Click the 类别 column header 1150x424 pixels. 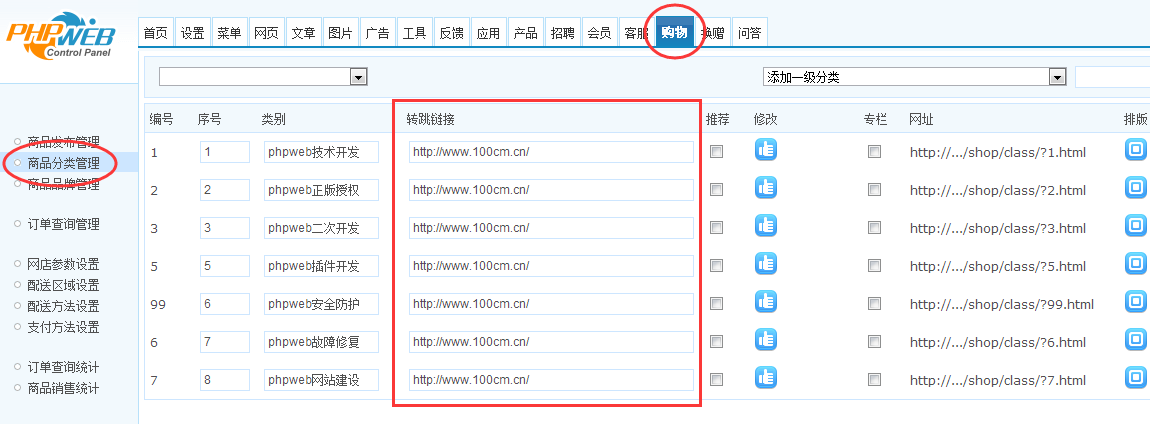click(274, 120)
